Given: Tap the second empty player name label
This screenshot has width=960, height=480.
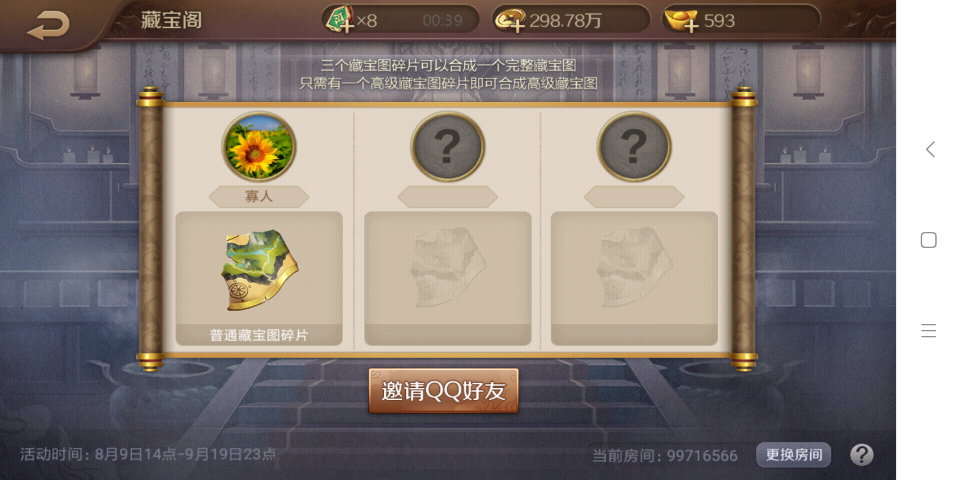Looking at the screenshot, I should [x=448, y=197].
